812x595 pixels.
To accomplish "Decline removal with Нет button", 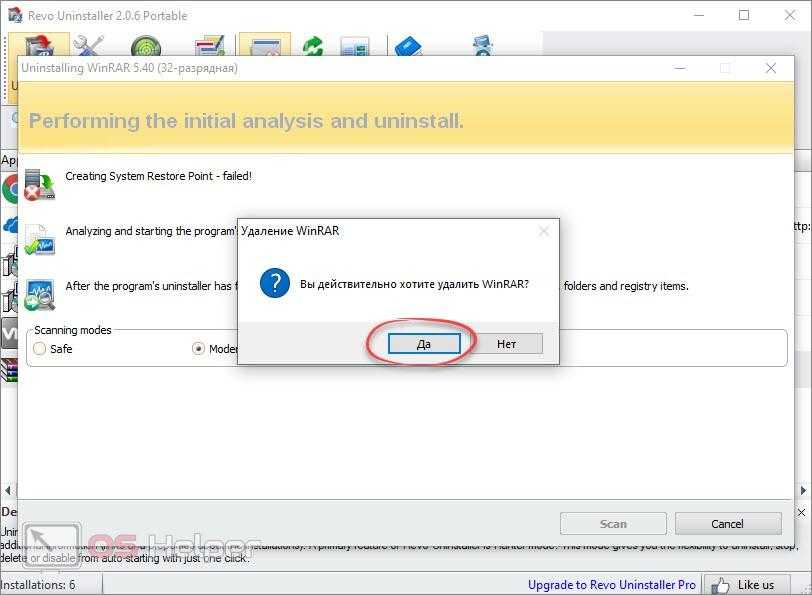I will (506, 344).
